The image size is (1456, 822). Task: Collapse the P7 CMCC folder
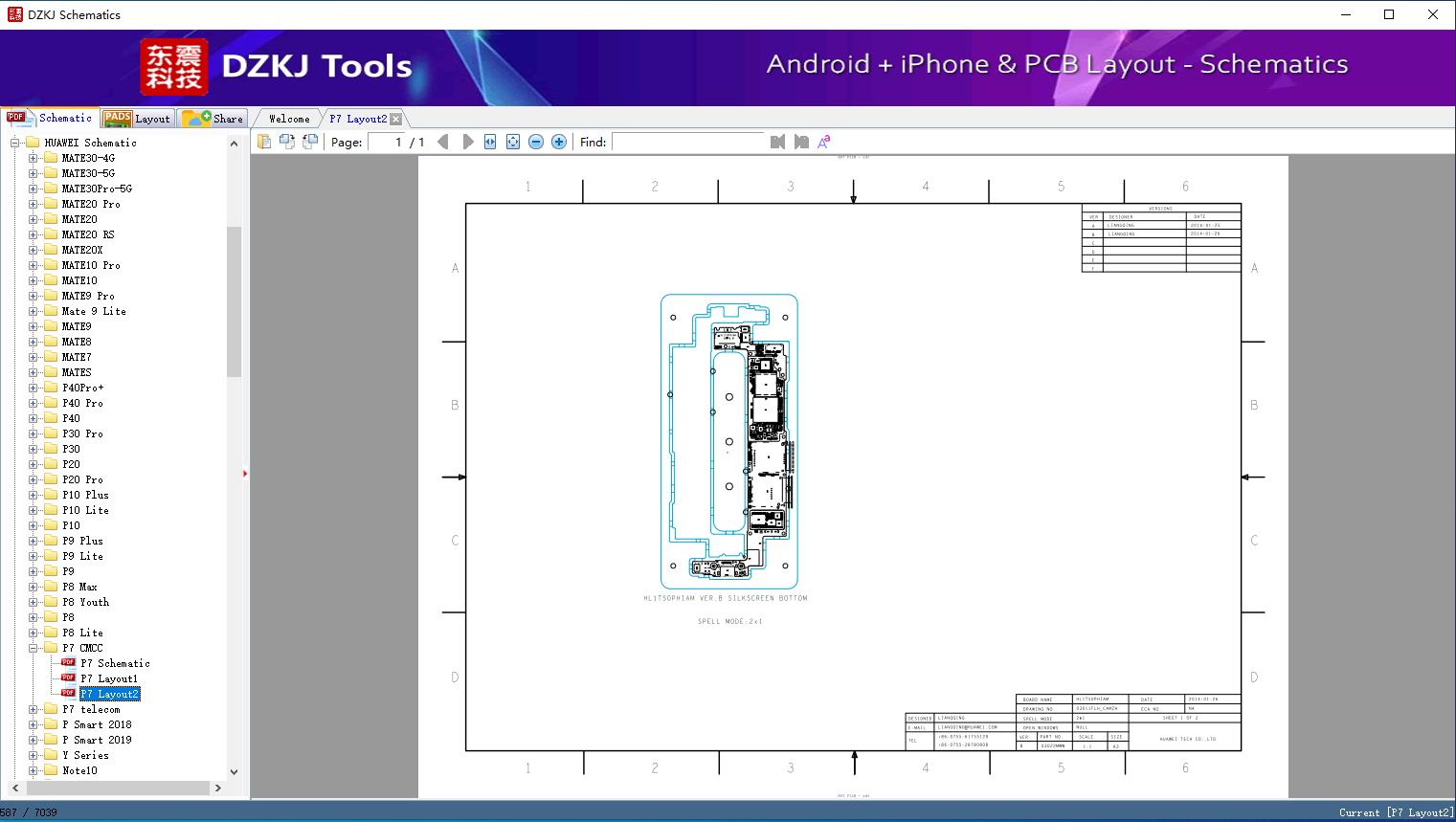point(33,648)
